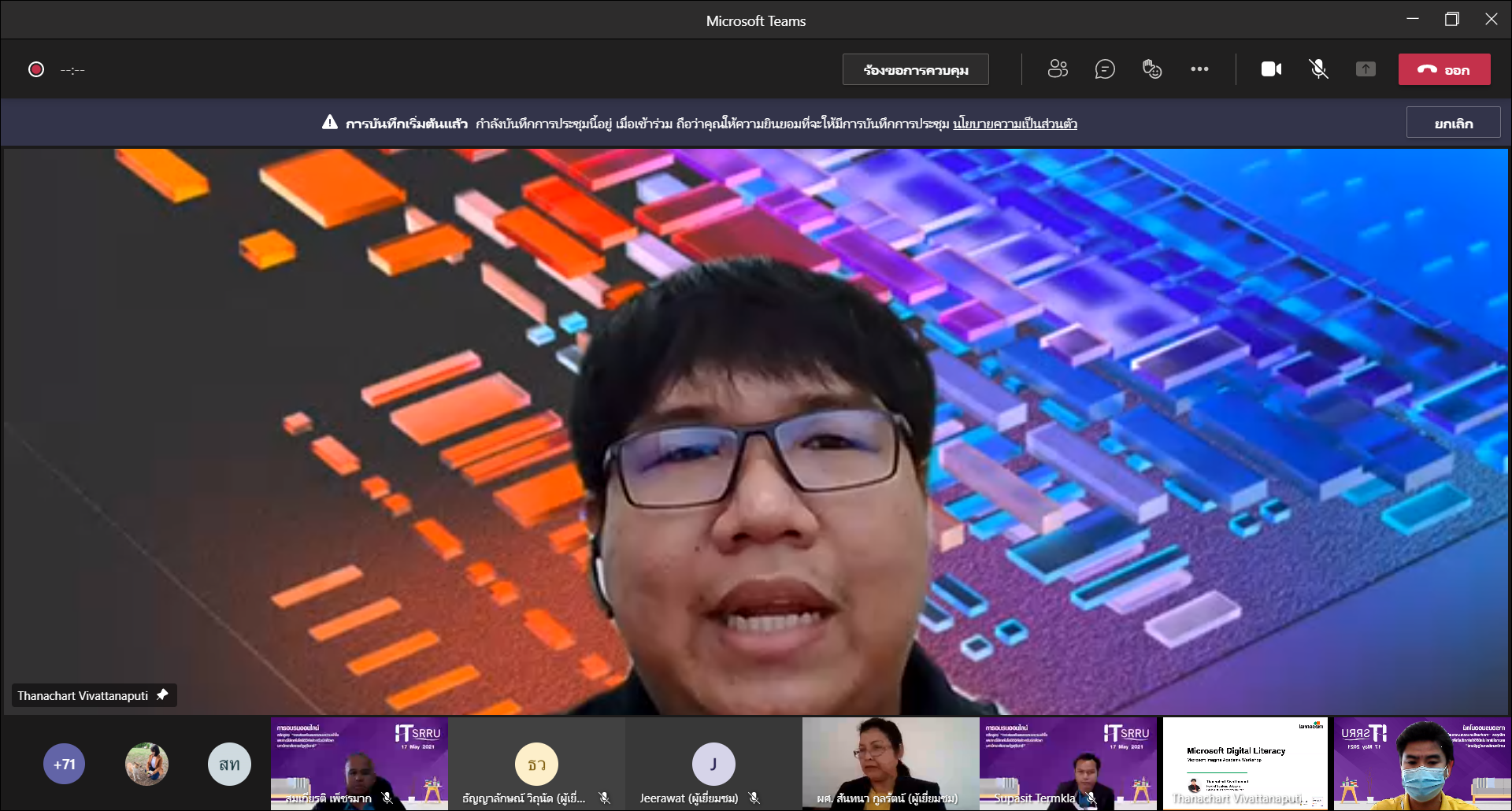This screenshot has width=1512, height=811.
Task: Select the Microsoft Digital Literacy shared thumbnail
Action: (x=1245, y=763)
